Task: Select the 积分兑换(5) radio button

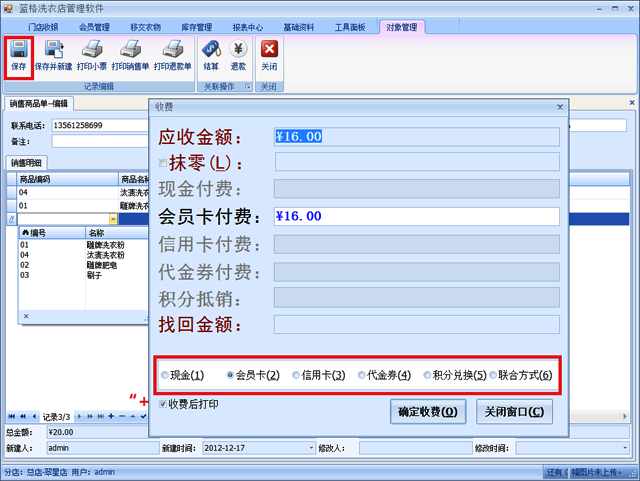Action: [427, 375]
